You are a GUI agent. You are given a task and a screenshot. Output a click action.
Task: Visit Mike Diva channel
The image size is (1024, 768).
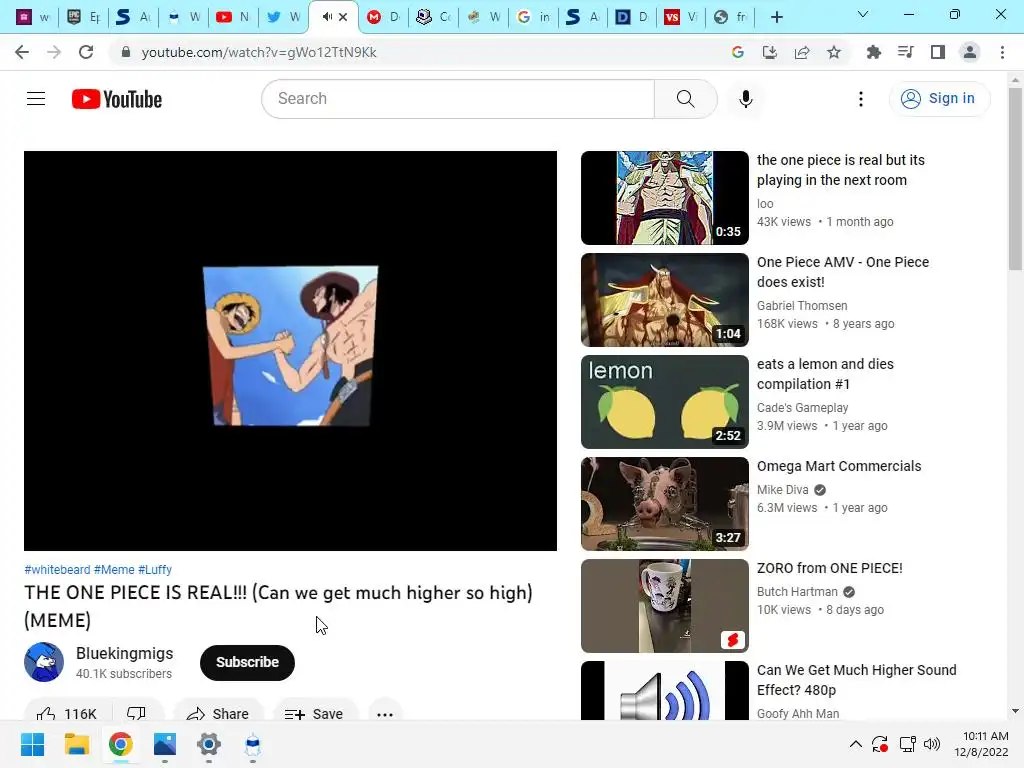(x=782, y=490)
